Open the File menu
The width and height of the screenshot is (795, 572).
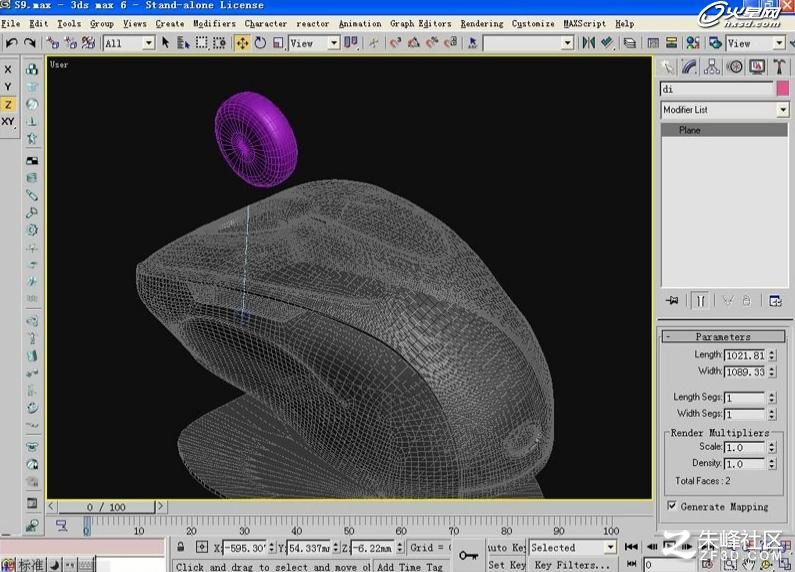coord(11,23)
